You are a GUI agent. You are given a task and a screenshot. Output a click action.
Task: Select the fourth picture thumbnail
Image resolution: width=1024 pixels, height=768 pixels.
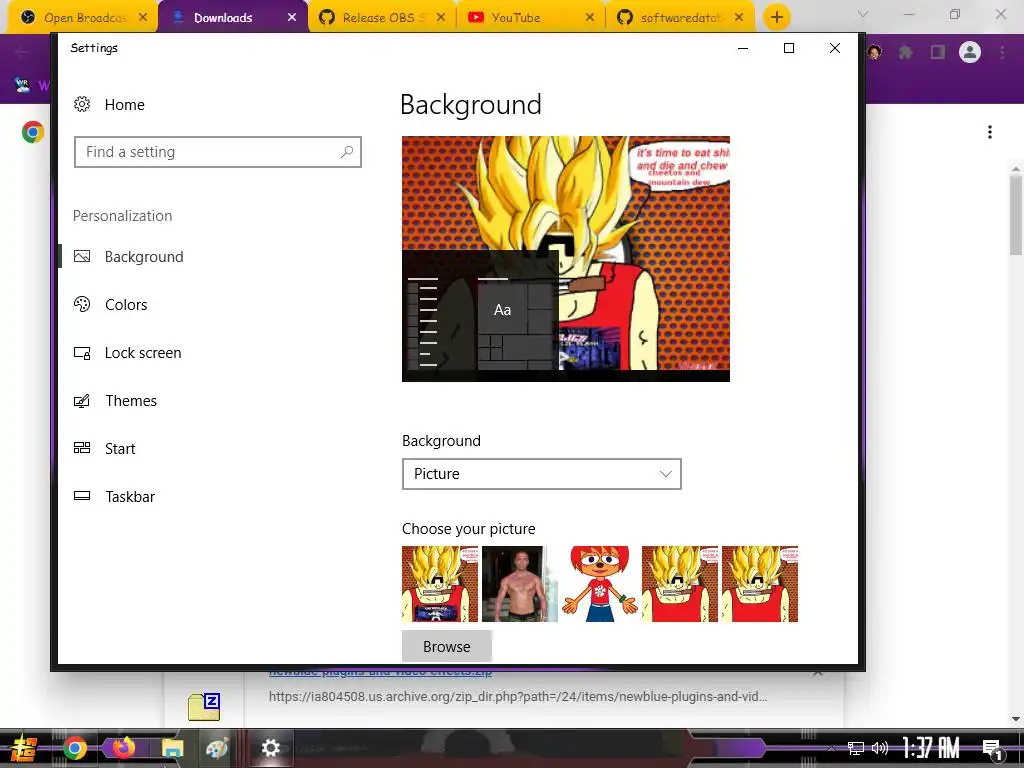tap(680, 584)
